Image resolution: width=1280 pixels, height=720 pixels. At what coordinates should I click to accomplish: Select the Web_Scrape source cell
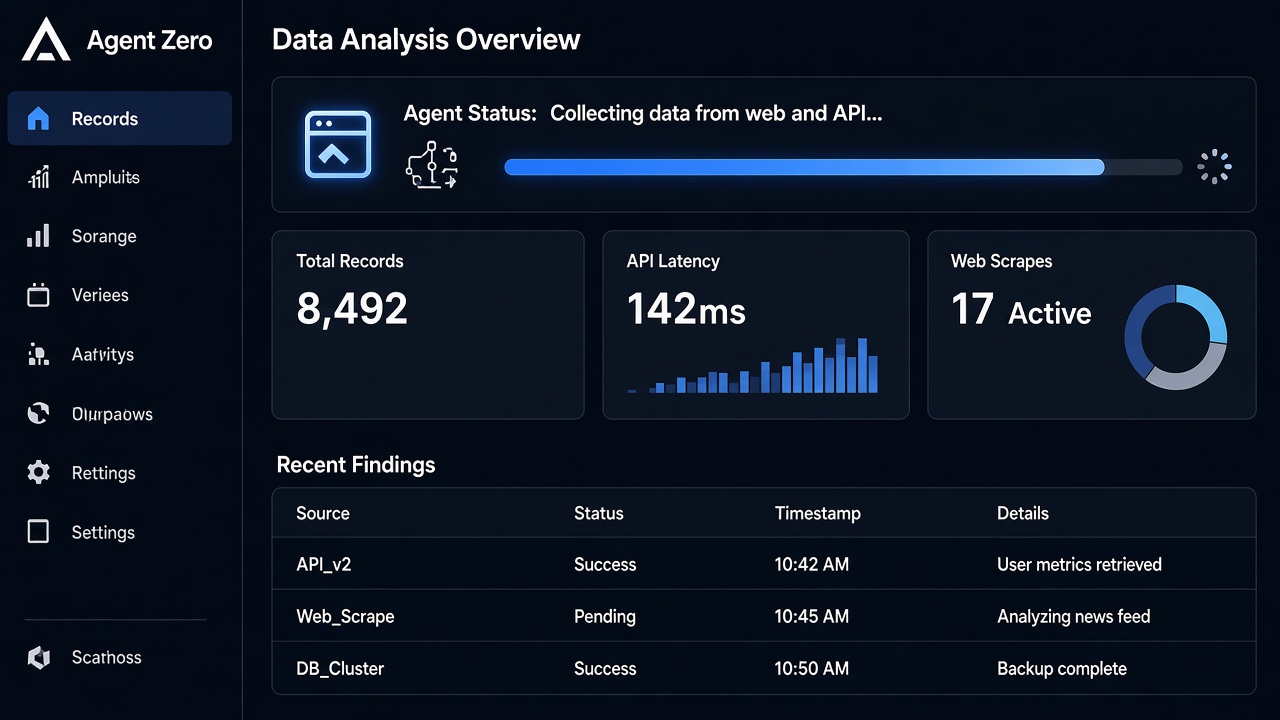[x=345, y=616]
